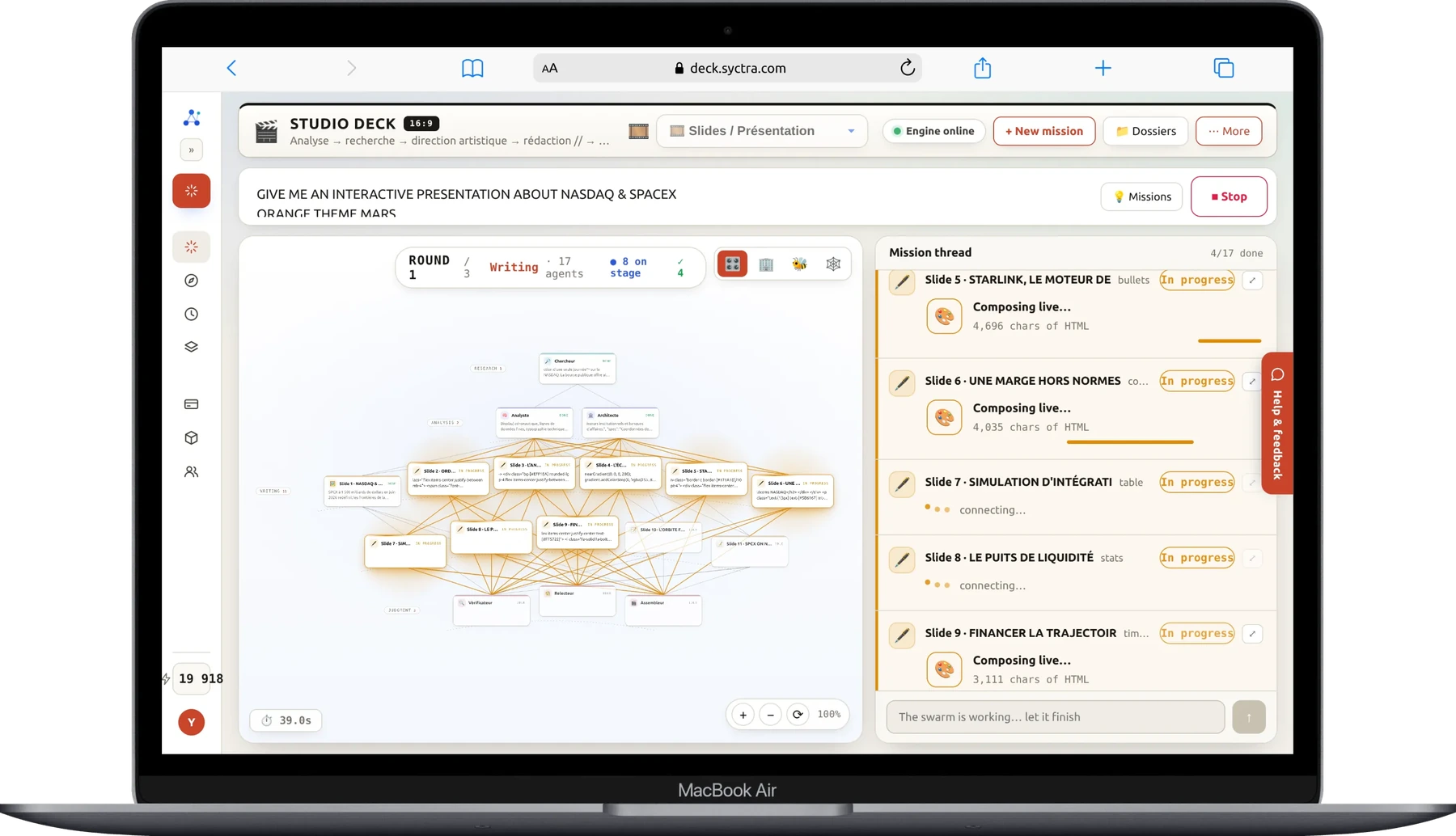The width and height of the screenshot is (1456, 836).
Task: Switch to the spider web view icon
Action: [x=833, y=264]
